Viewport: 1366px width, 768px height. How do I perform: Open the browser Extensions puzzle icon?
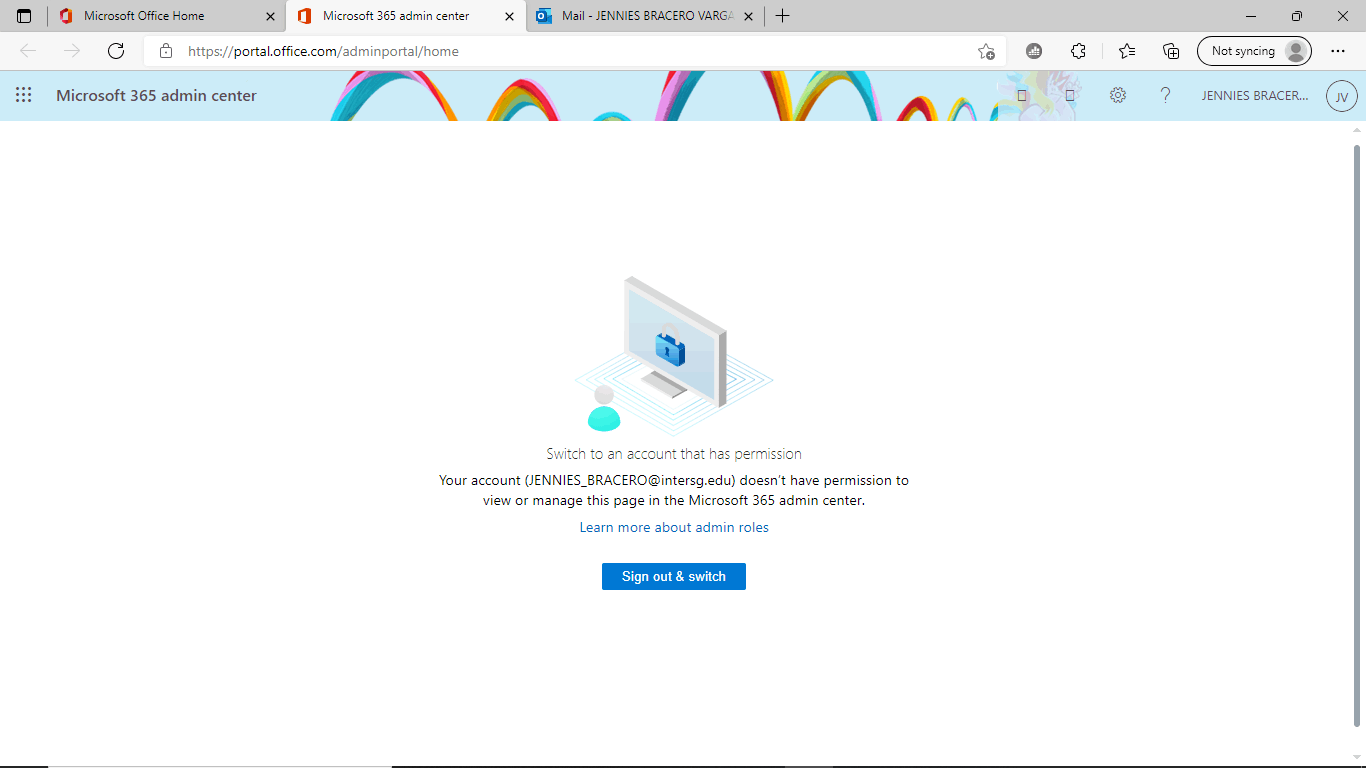tap(1078, 51)
